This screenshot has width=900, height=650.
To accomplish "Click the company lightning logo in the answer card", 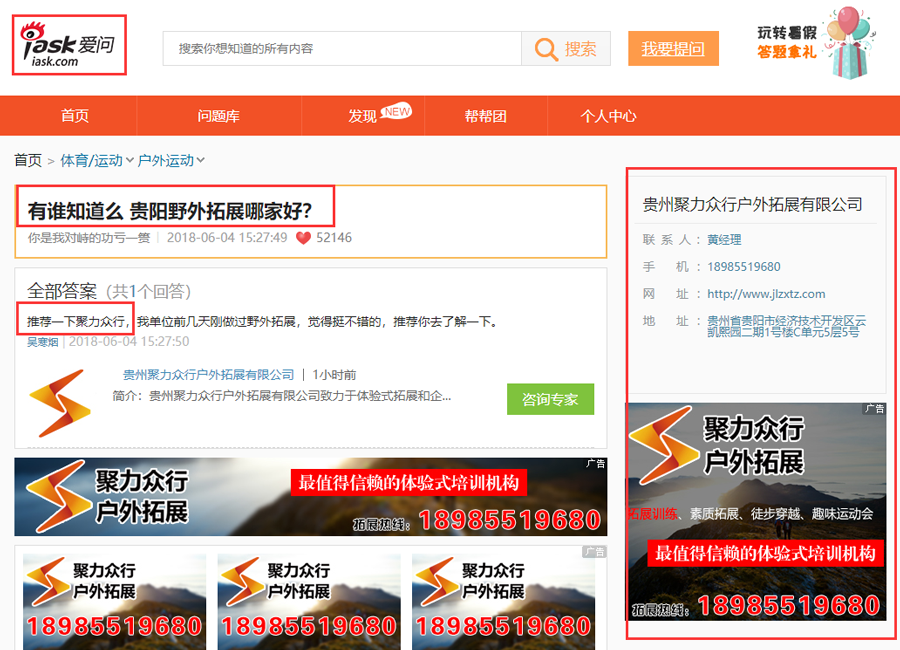I will [x=60, y=403].
